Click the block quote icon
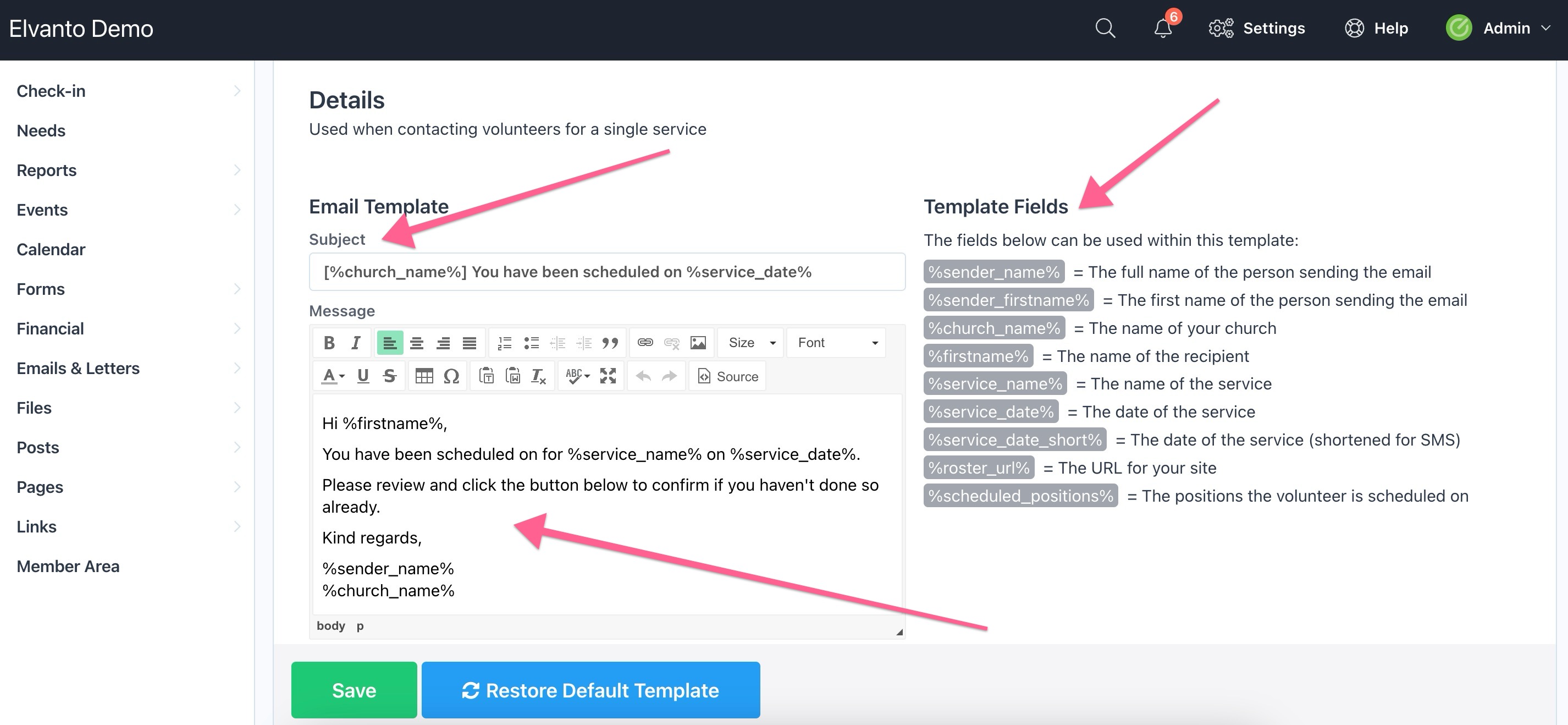The width and height of the screenshot is (1568, 725). click(x=610, y=342)
